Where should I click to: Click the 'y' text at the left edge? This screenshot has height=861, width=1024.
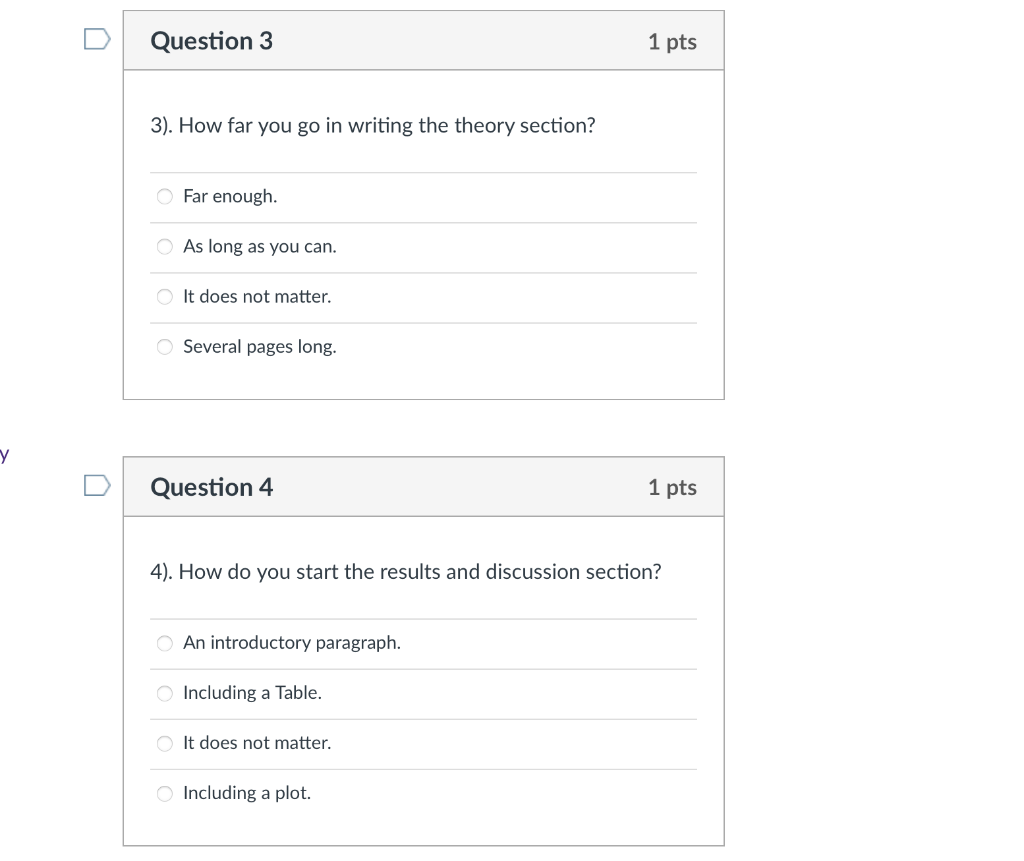5,455
